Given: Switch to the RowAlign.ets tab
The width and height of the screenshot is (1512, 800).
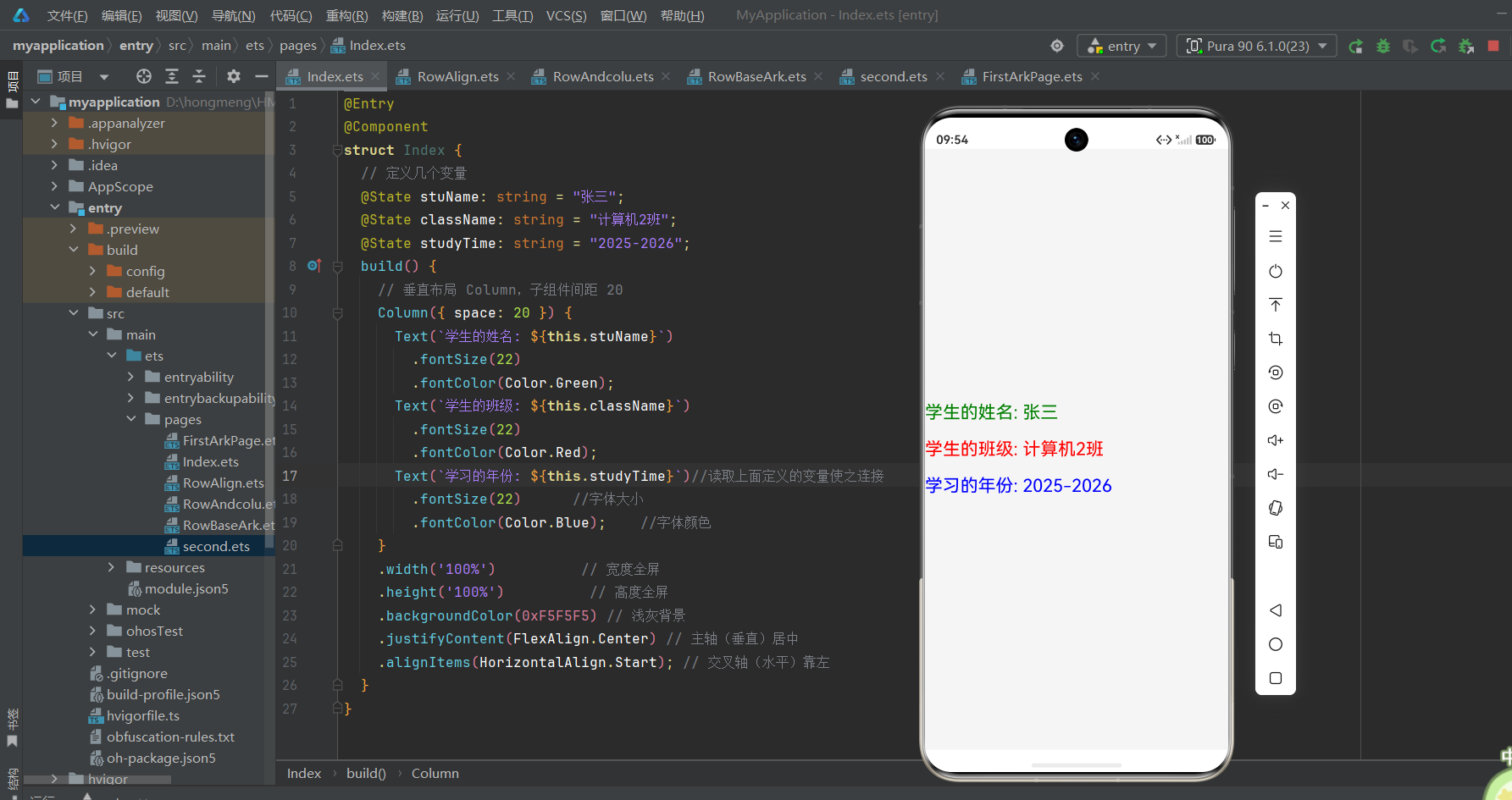Looking at the screenshot, I should click(x=457, y=76).
